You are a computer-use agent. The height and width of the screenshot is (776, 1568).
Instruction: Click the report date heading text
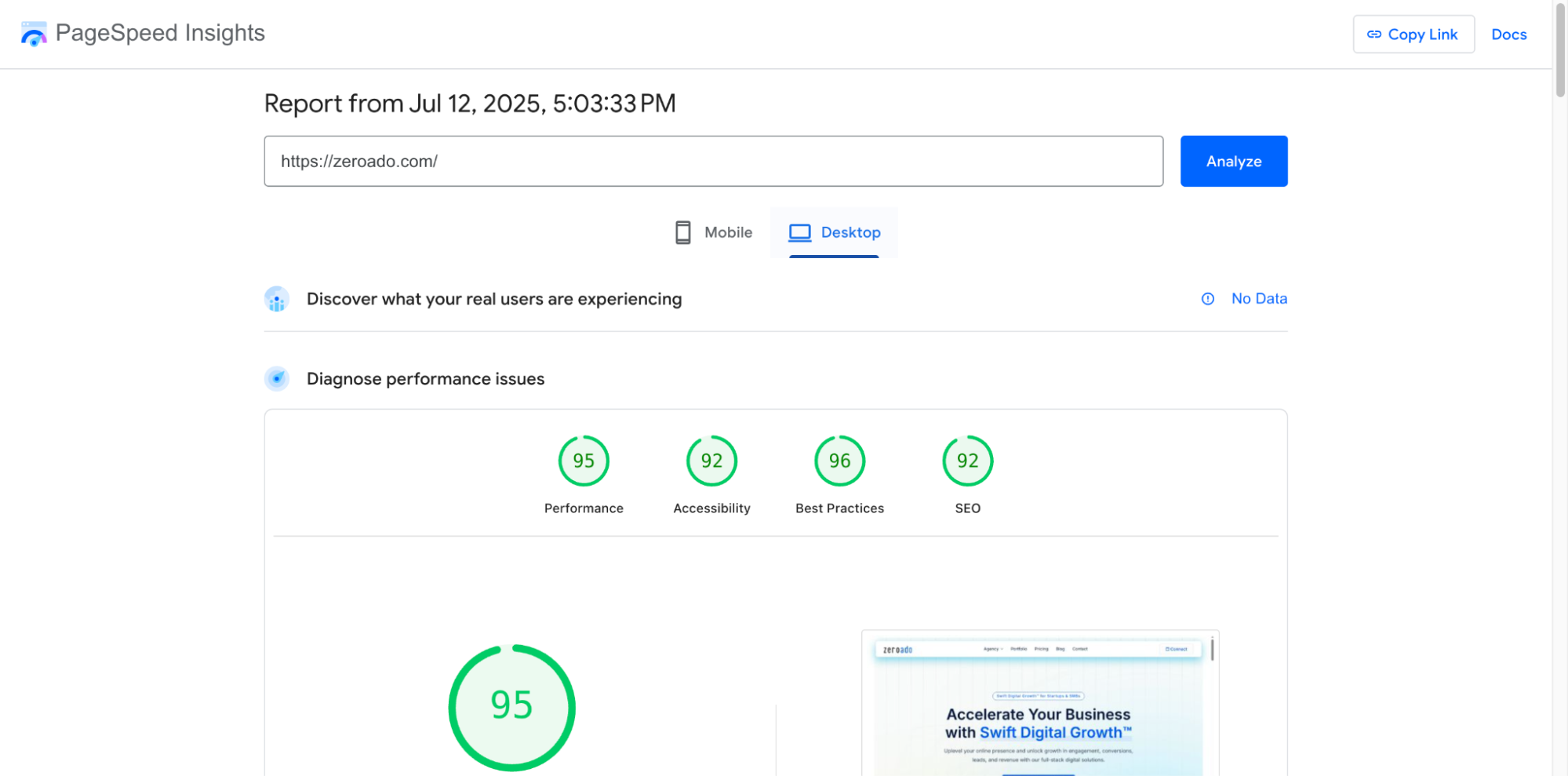(x=470, y=104)
